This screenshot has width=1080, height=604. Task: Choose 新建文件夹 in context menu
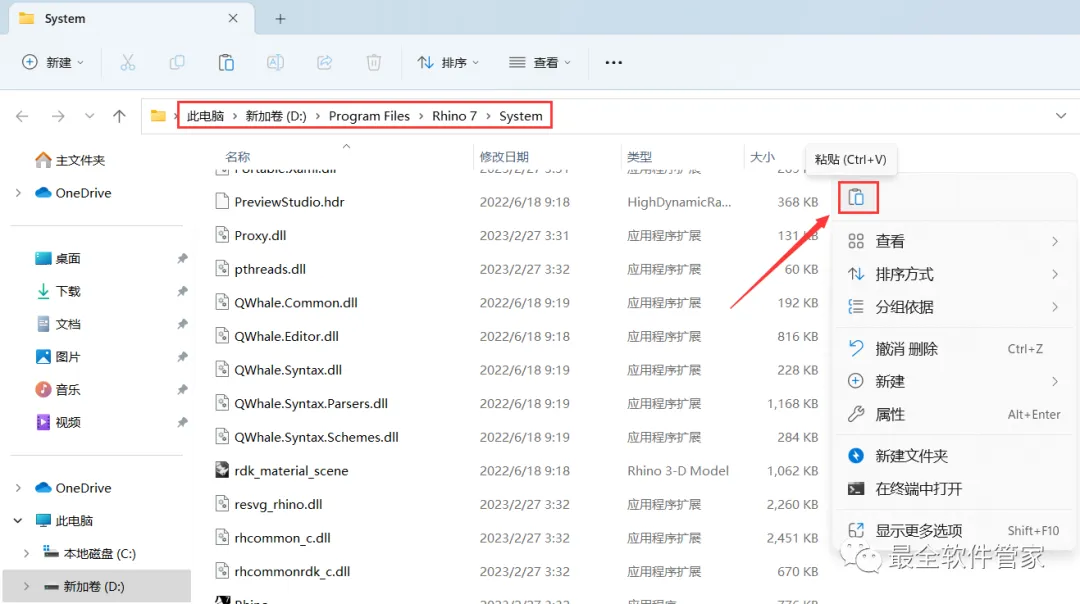point(953,456)
